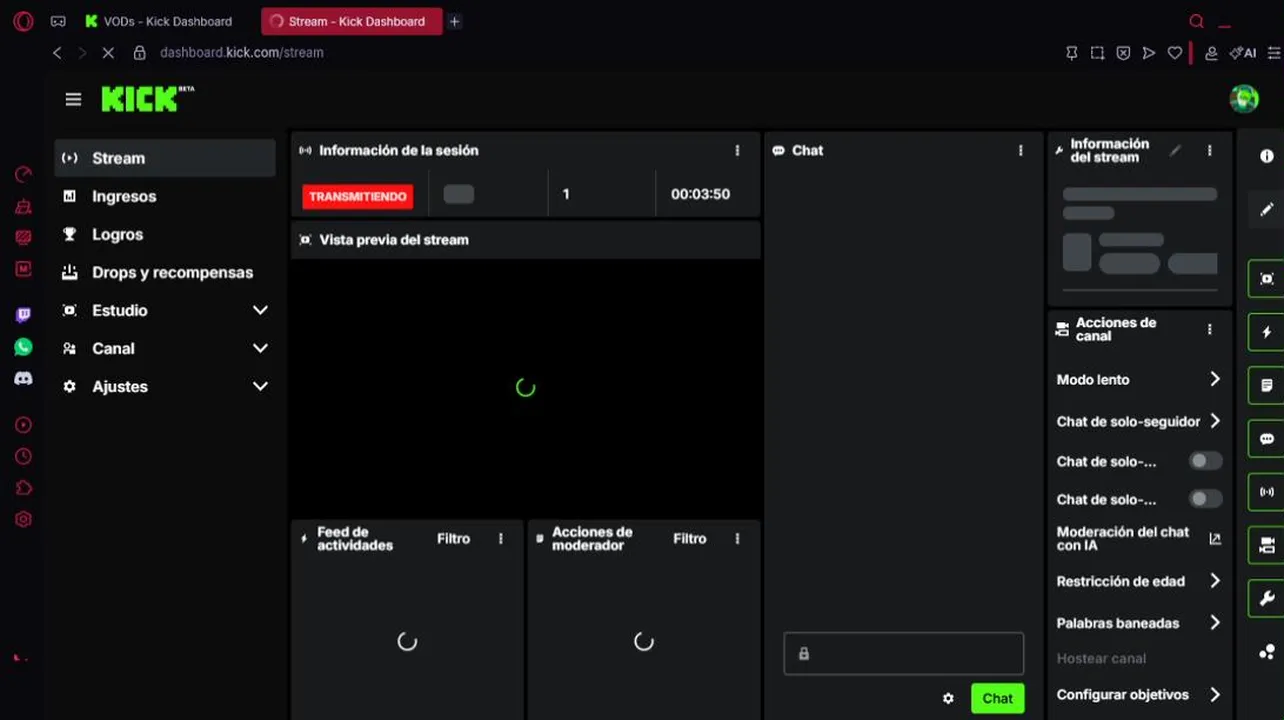
Task: Open Chat de solo-seguidor options arrow
Action: pyautogui.click(x=1214, y=421)
